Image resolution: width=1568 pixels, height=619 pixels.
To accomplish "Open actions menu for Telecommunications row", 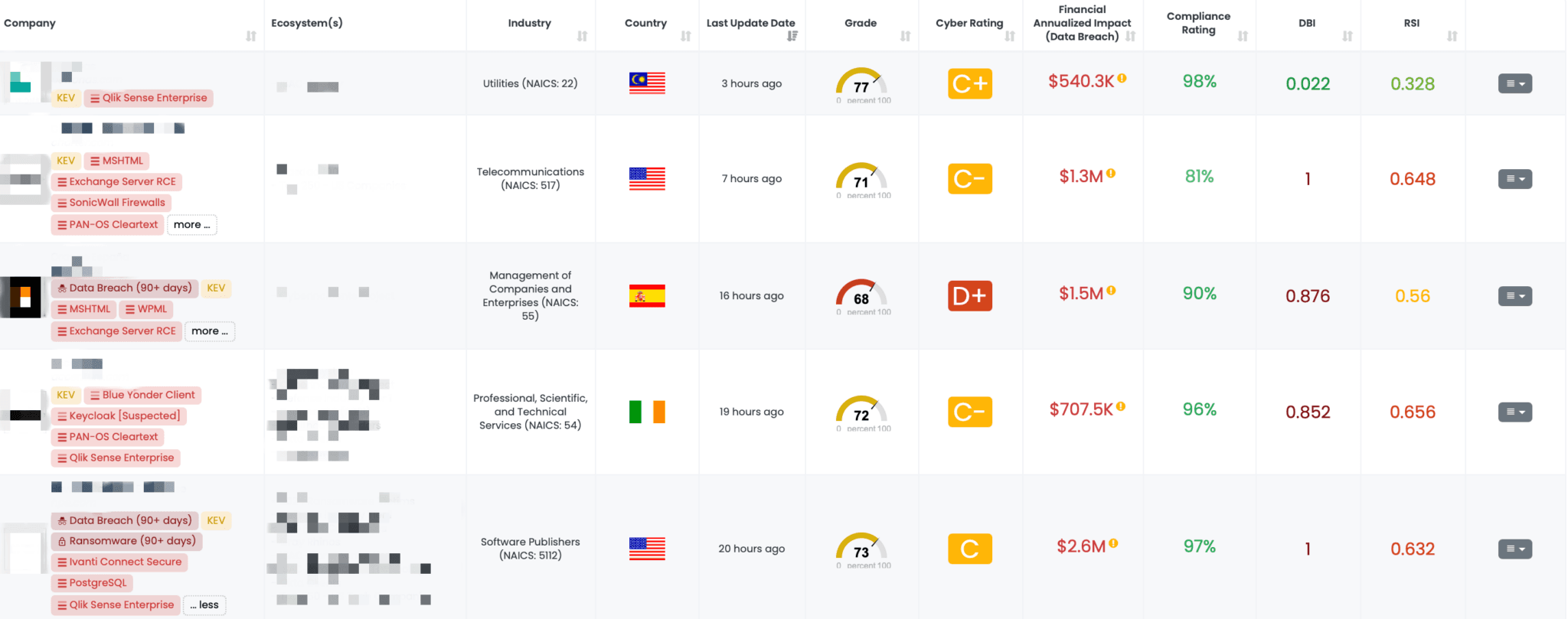I will (1515, 179).
